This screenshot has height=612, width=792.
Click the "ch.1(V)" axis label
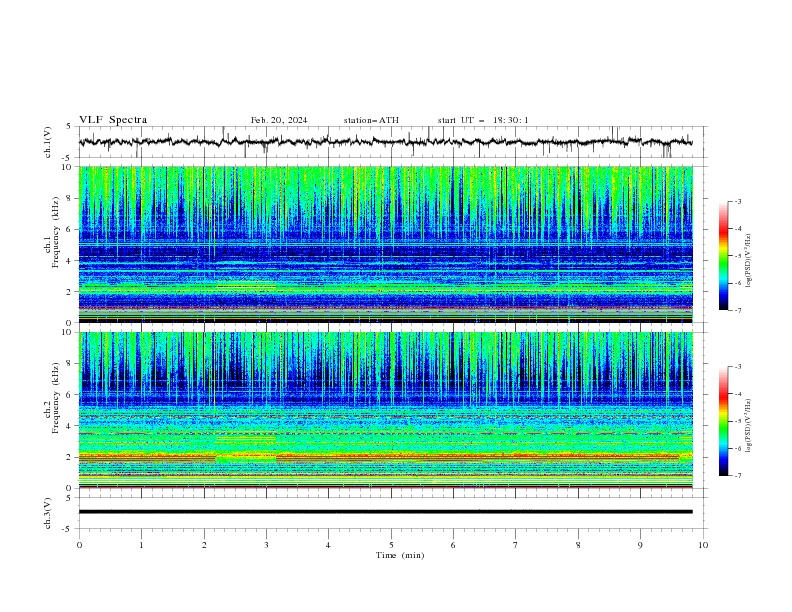pos(48,142)
